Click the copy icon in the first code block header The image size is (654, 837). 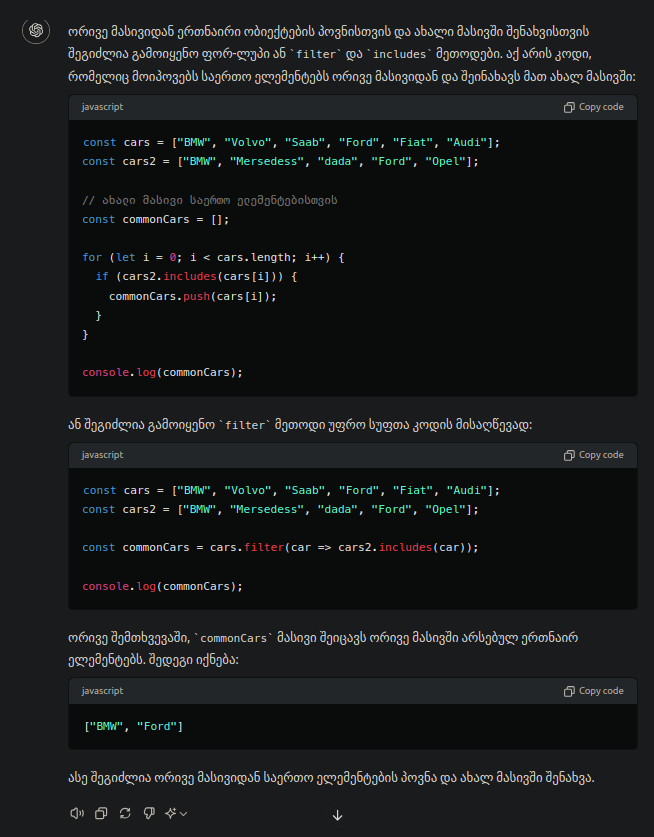click(x=569, y=107)
